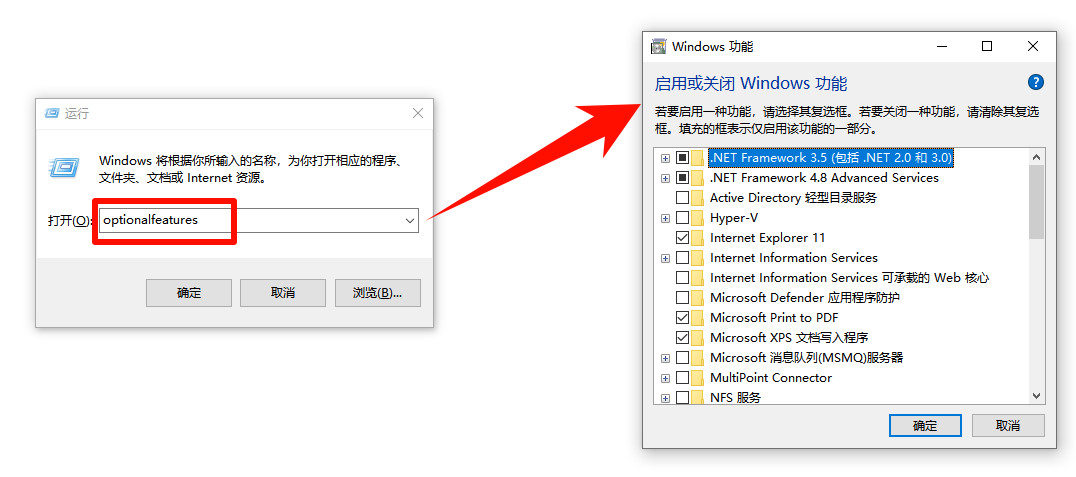Click the scroll down arrow in feature list
This screenshot has width=1076, height=477.
coord(1036,396)
